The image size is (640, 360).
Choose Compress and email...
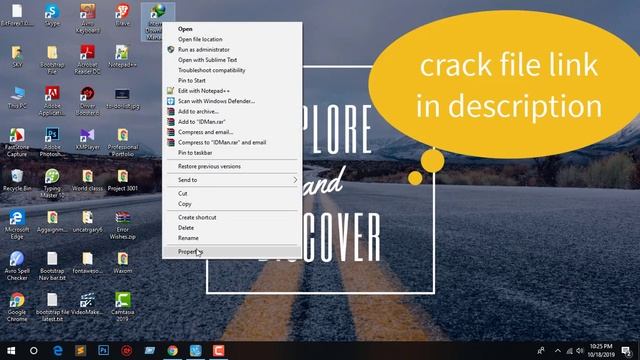click(x=232, y=132)
